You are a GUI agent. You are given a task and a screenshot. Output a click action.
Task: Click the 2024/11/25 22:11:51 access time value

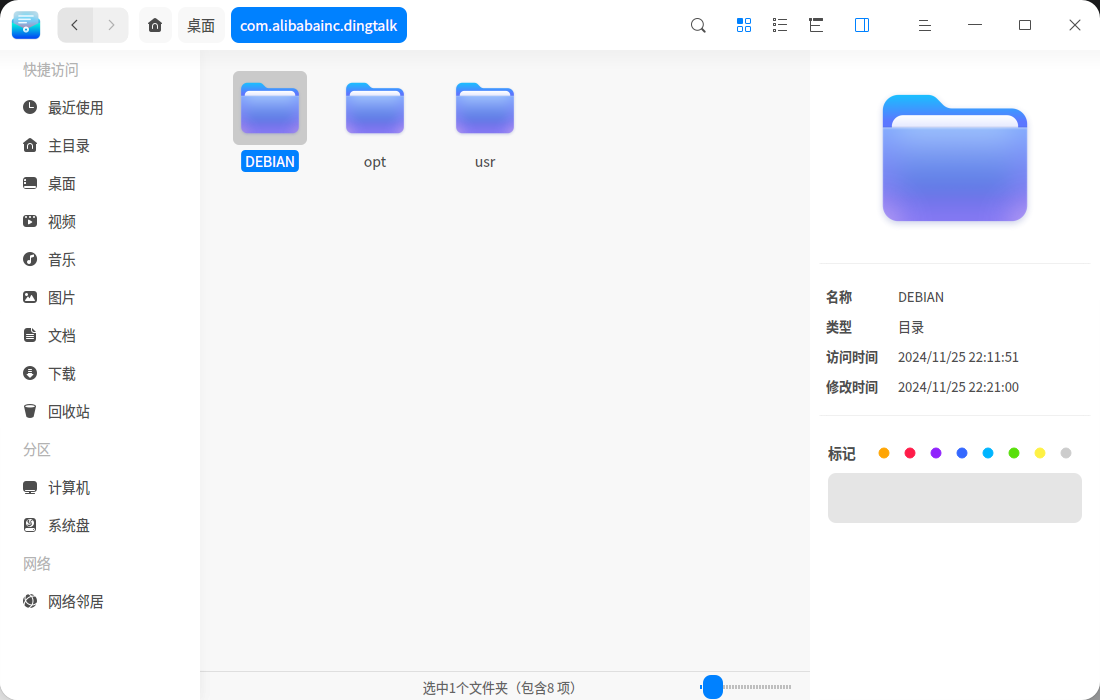(958, 357)
